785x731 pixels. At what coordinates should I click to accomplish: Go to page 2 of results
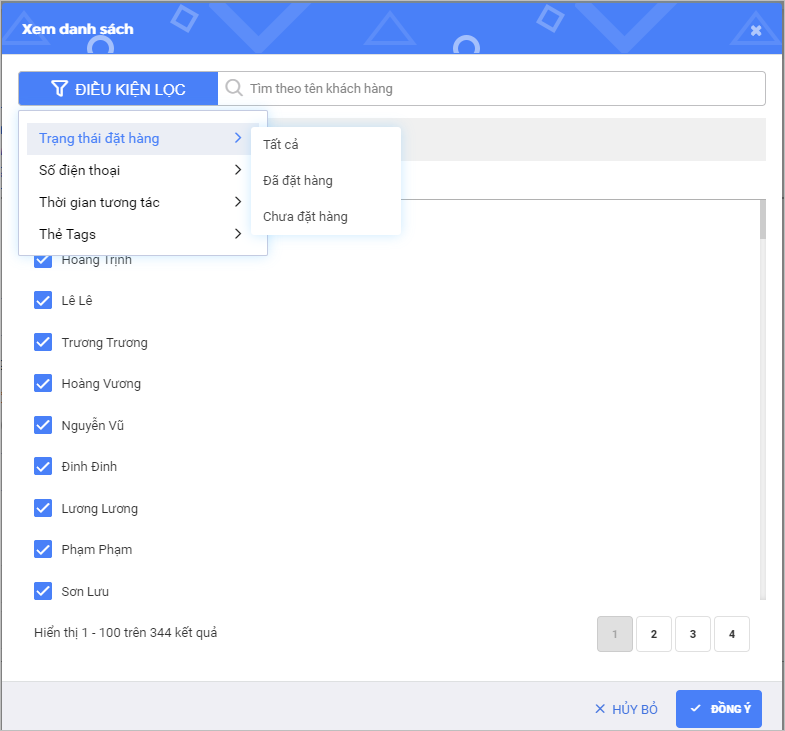(653, 634)
